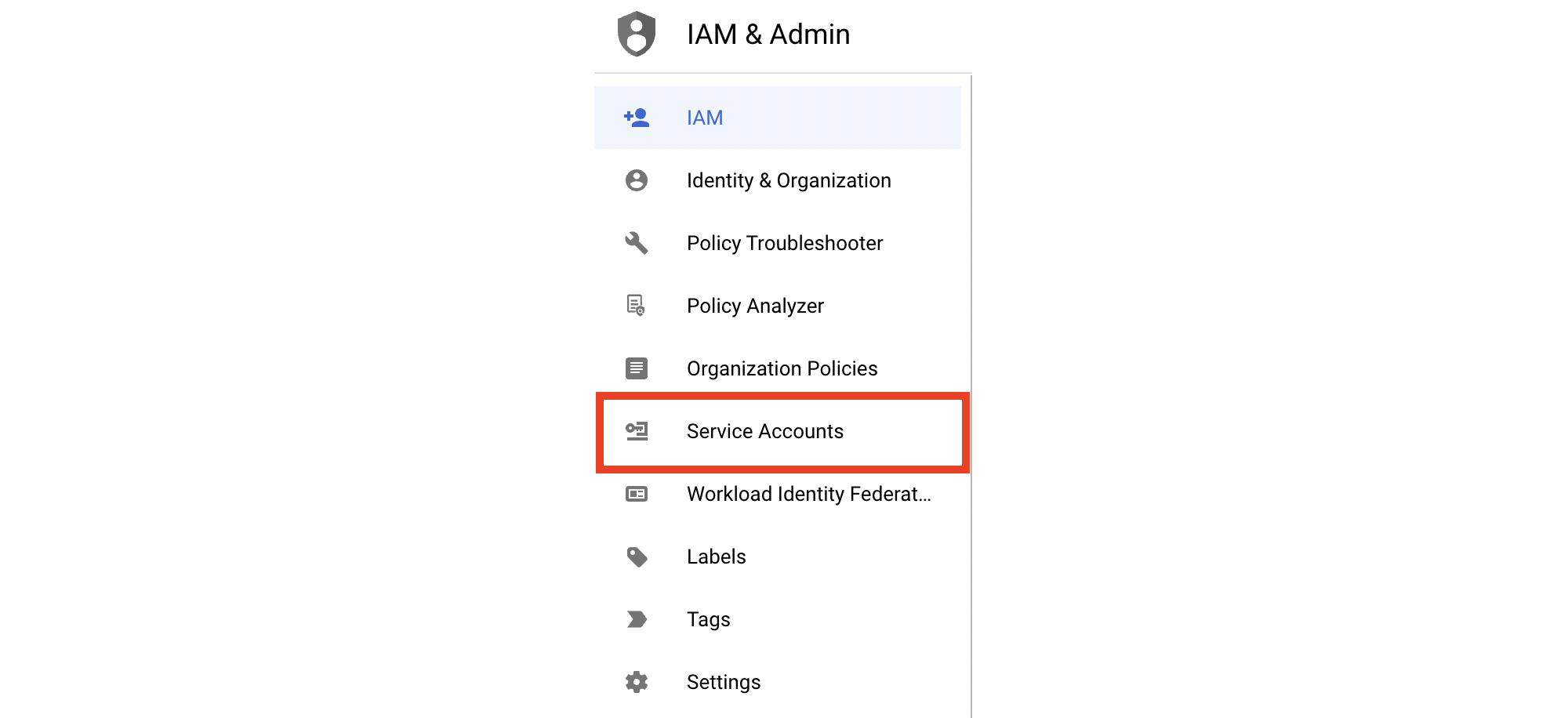Open the IAM menu item
This screenshot has width=1568, height=718.
[x=778, y=118]
